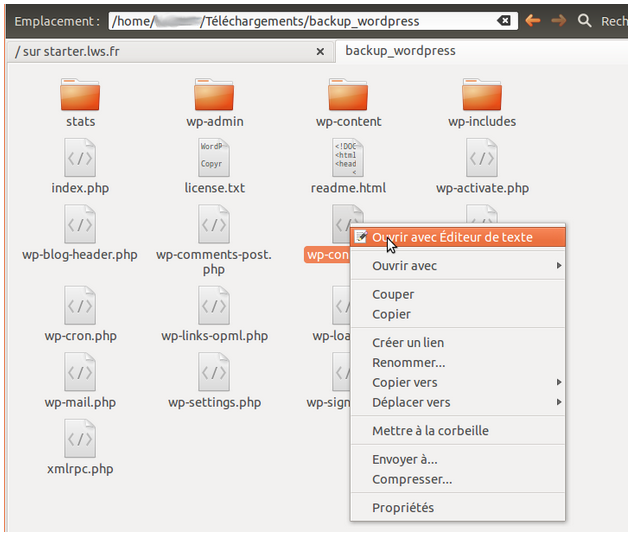Click the wp-comments-post.php file name

[214, 262]
